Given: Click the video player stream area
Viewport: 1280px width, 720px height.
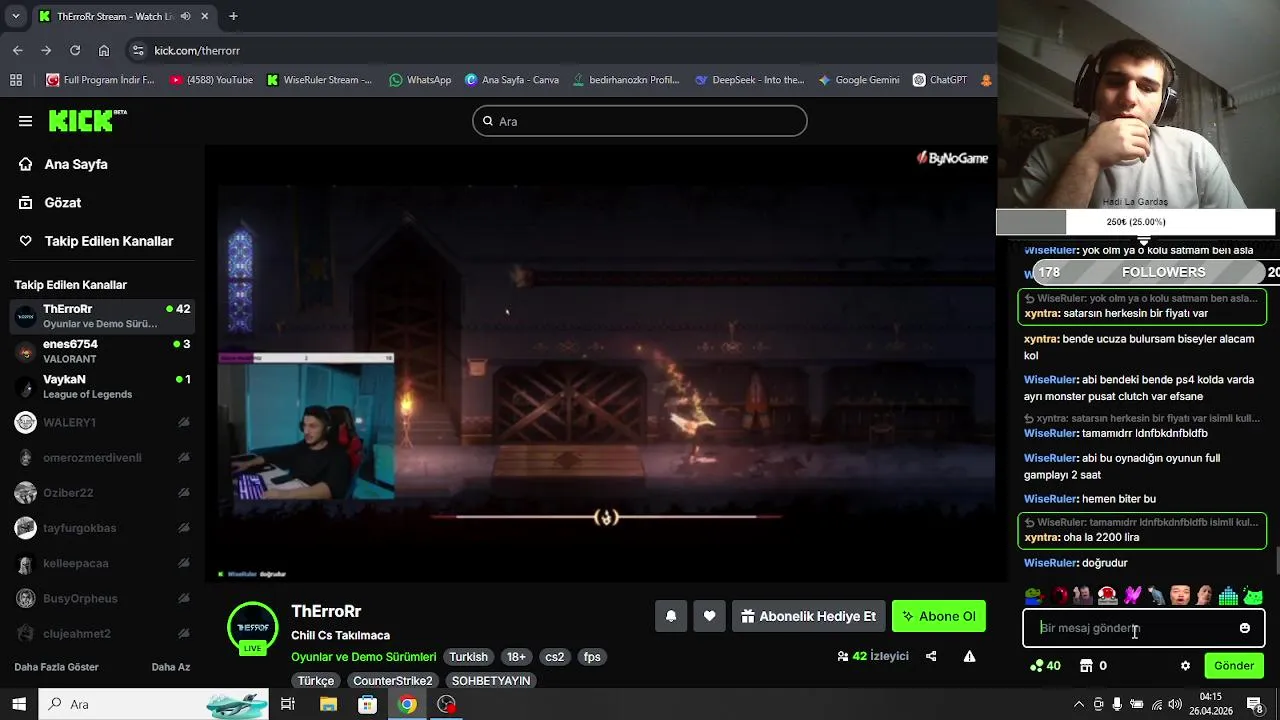Looking at the screenshot, I should (x=606, y=363).
